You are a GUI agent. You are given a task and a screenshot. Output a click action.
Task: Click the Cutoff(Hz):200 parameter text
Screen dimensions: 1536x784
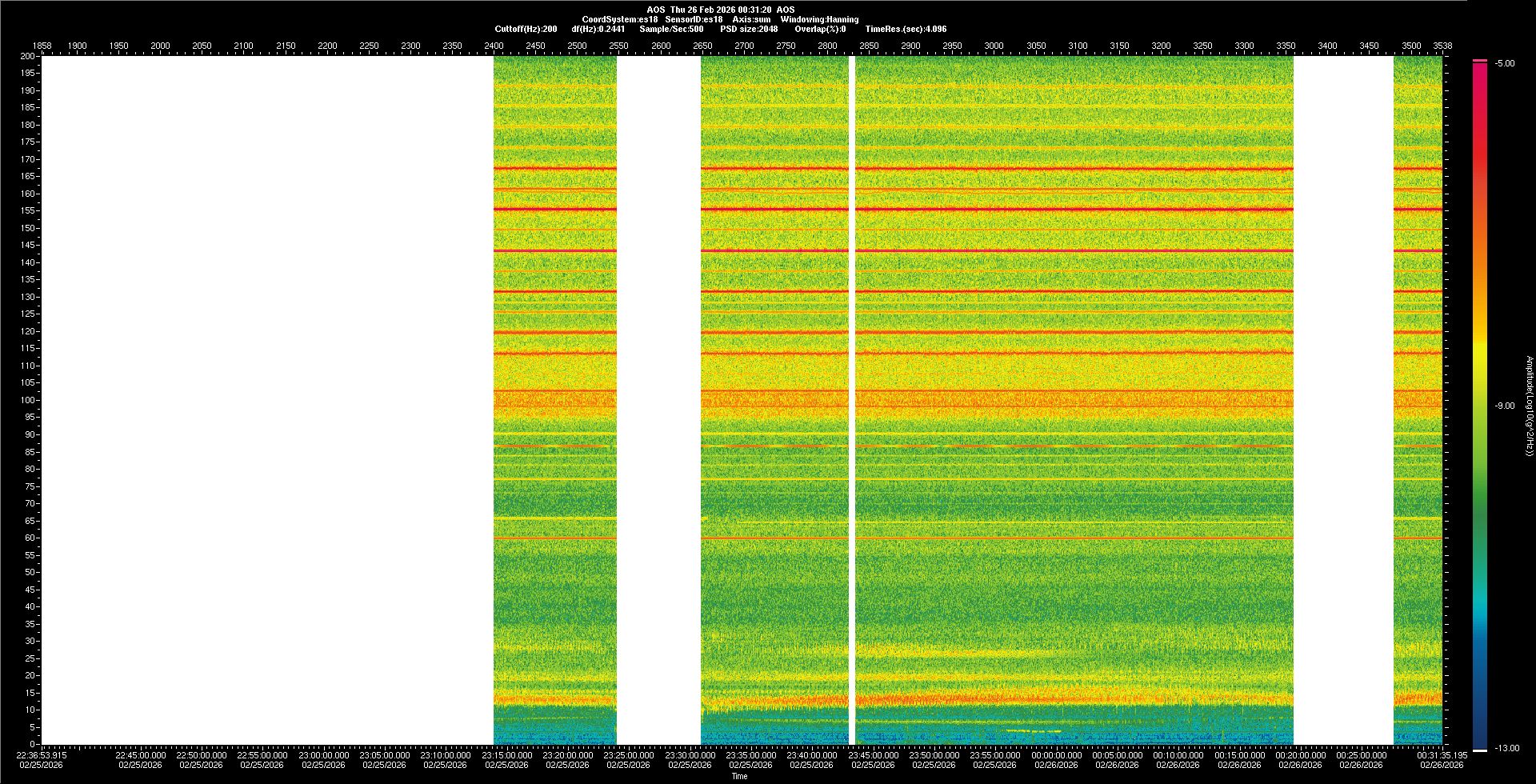(x=526, y=29)
